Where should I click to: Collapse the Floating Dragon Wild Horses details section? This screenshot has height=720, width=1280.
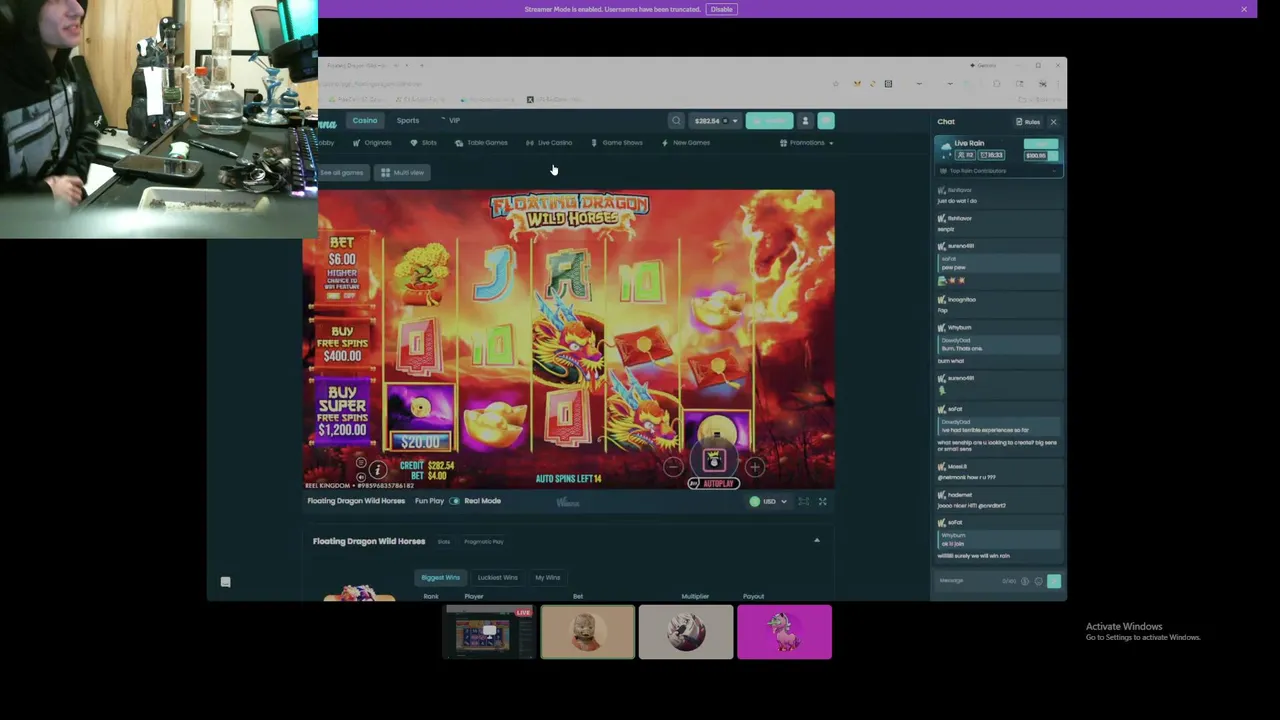click(x=817, y=541)
